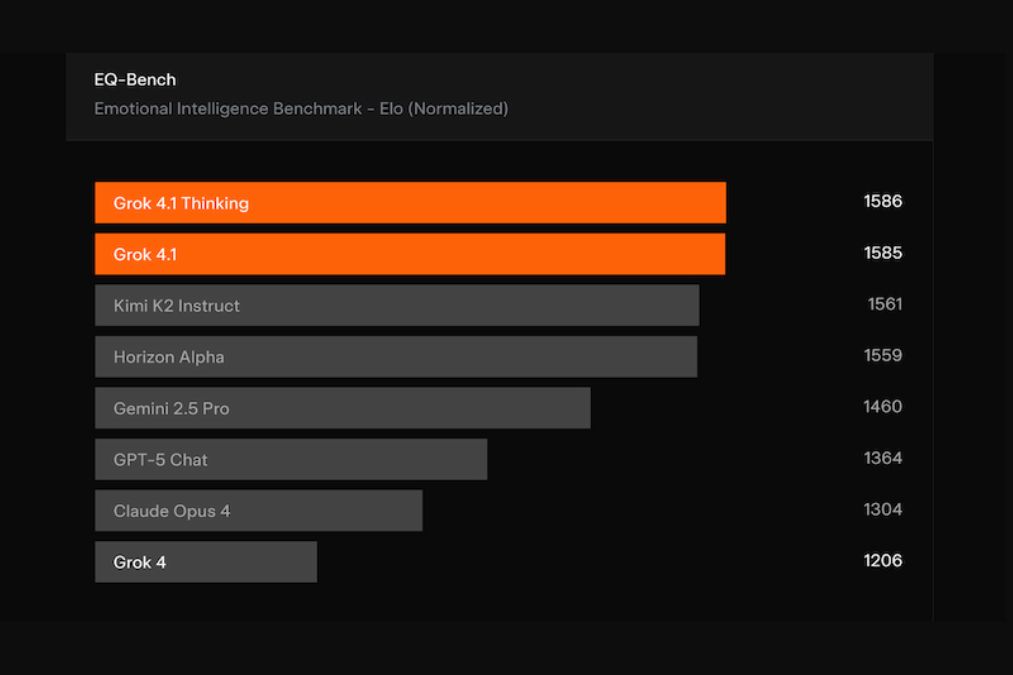Click the 1460 Elo score

883,407
